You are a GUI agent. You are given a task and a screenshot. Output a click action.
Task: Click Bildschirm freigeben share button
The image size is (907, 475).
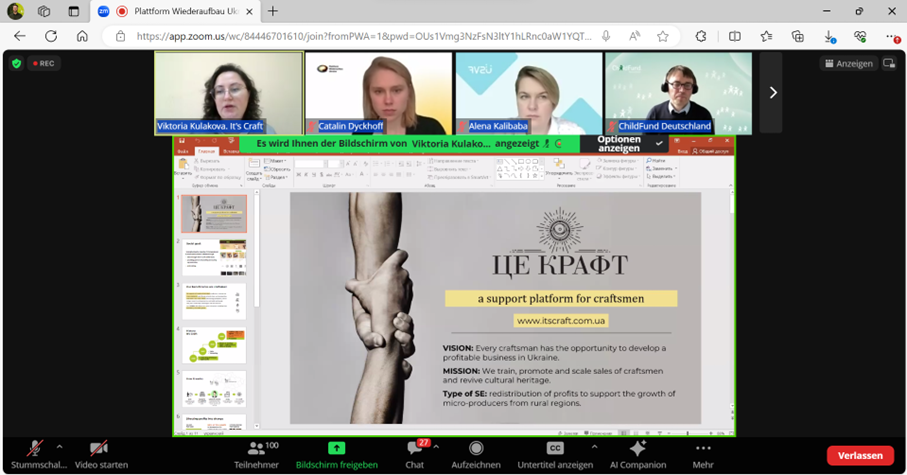click(x=337, y=455)
